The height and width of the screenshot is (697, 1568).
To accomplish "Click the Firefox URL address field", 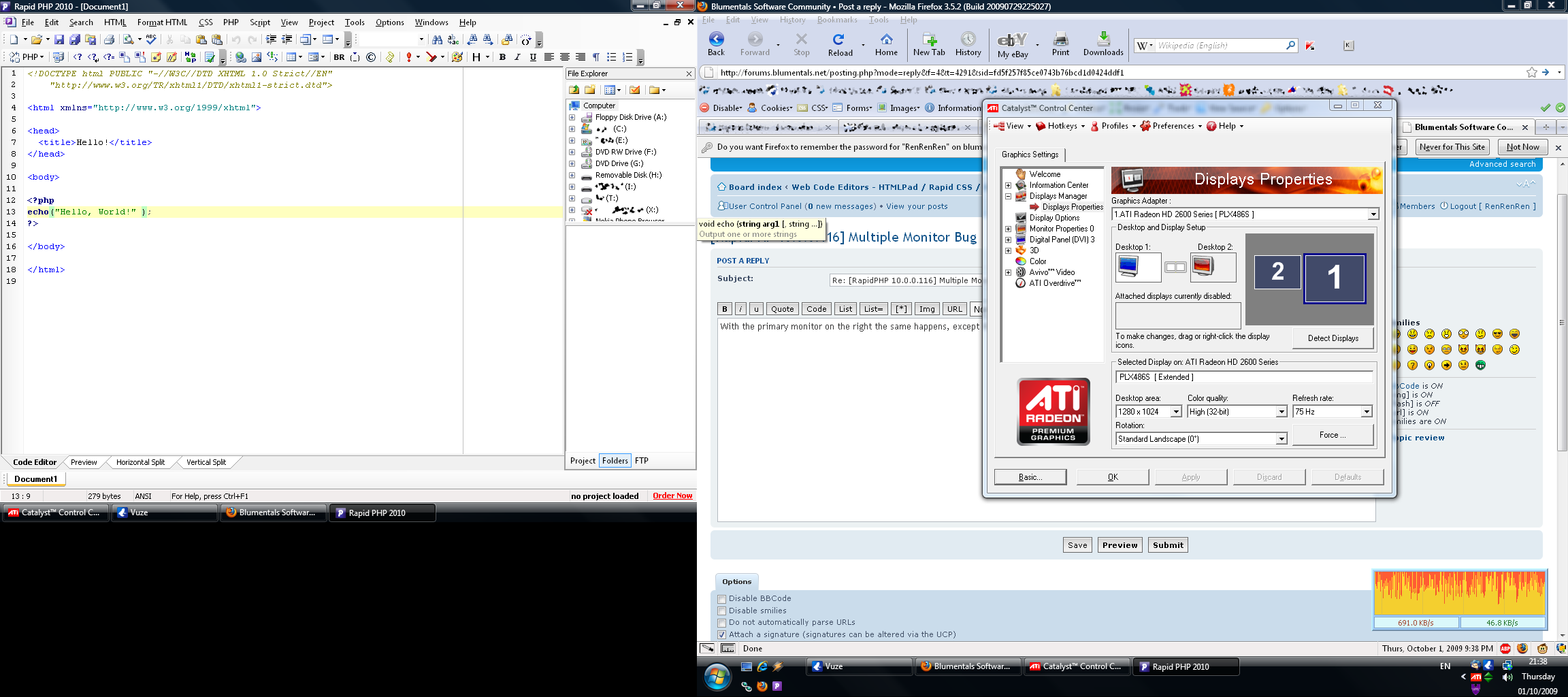I will (1116, 73).
